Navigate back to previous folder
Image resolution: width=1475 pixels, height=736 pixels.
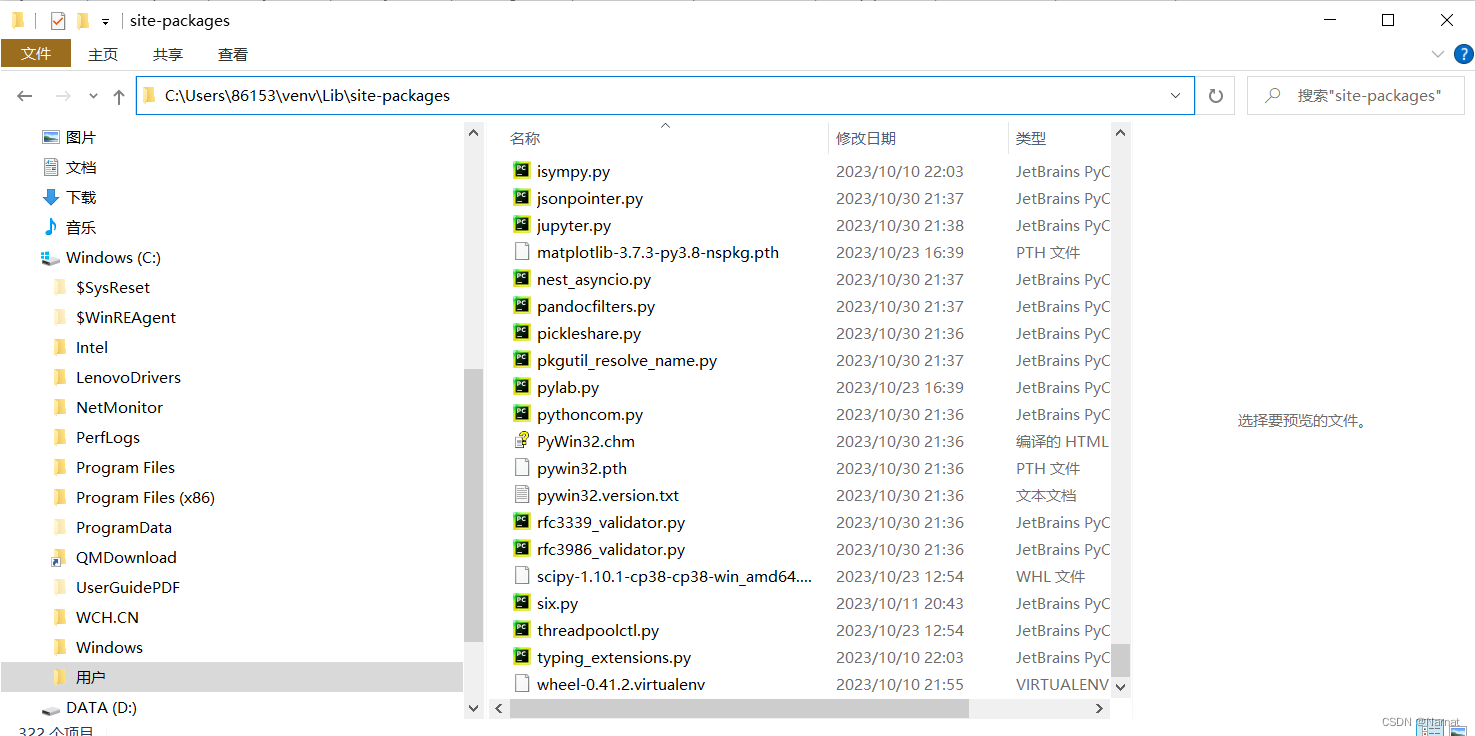click(25, 96)
